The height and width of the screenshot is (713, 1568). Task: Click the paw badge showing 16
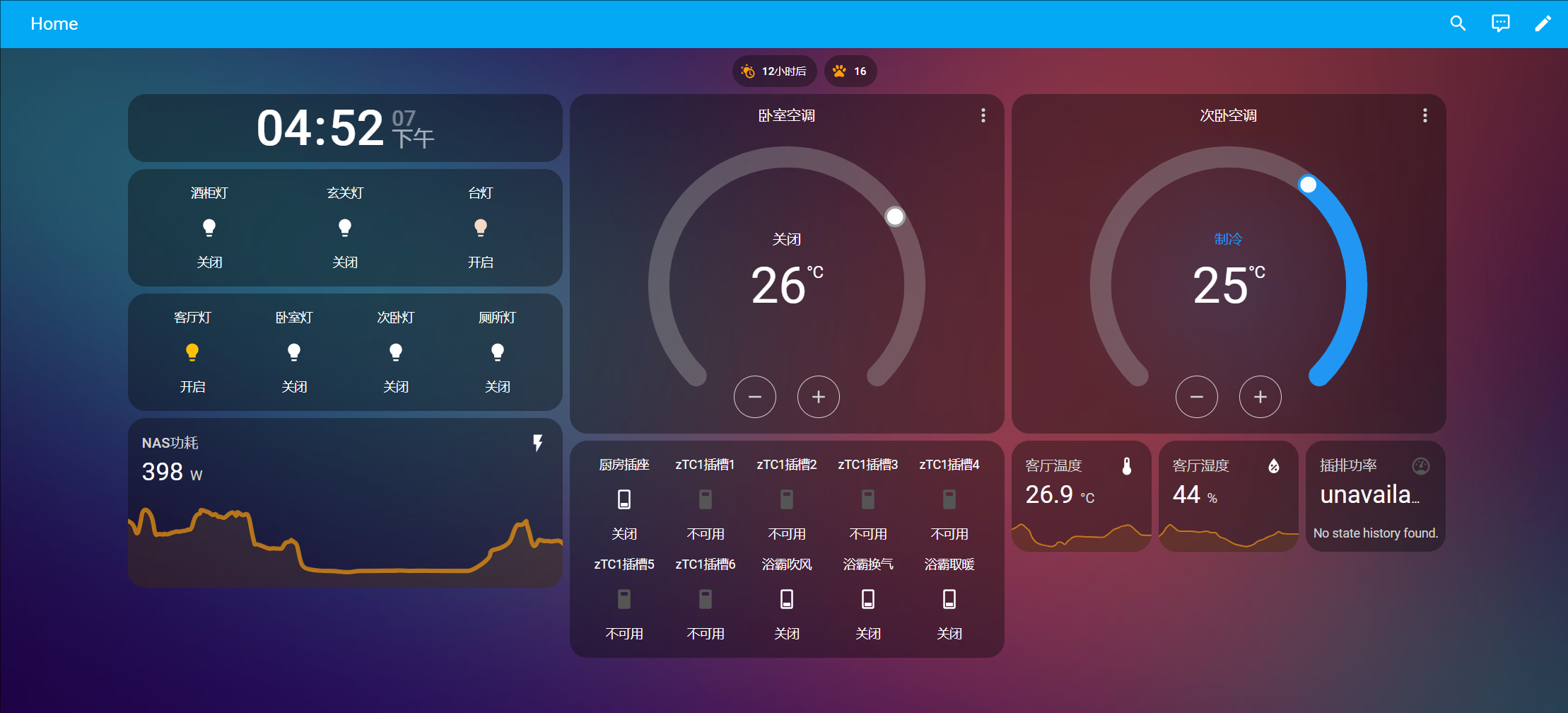850,71
